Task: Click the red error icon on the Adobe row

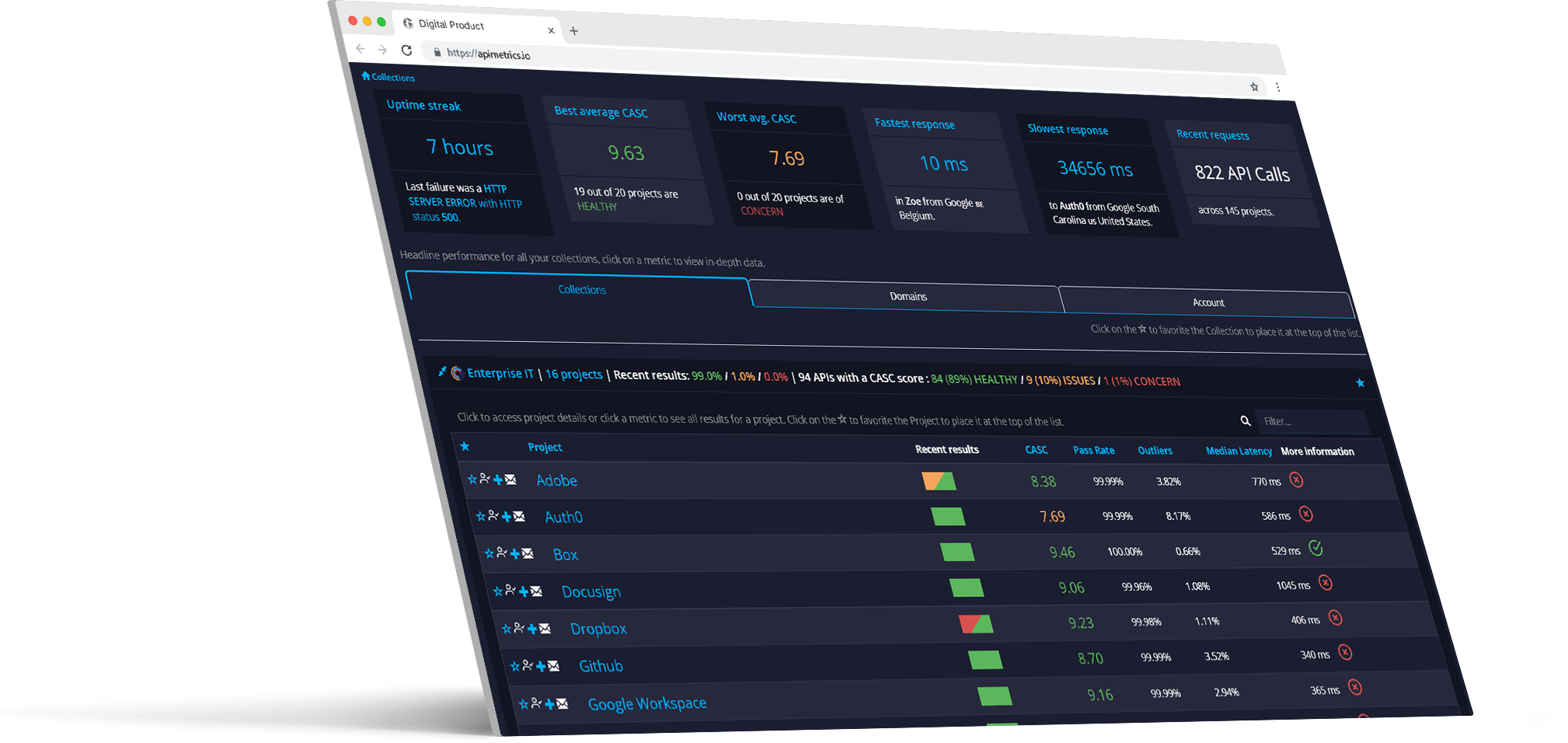Action: [1296, 480]
